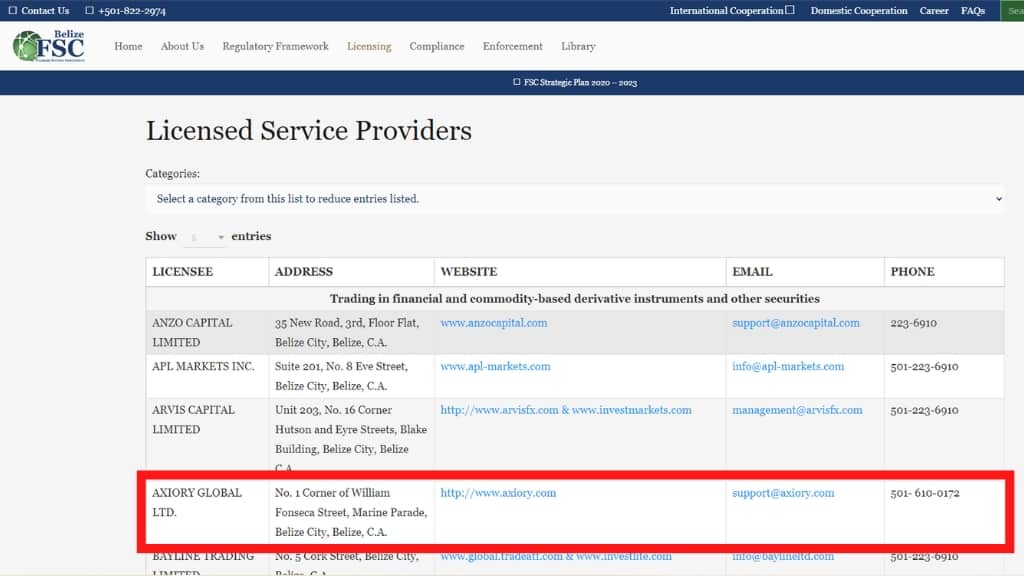
Task: Sort table by EMAIL column header
Action: (805, 272)
